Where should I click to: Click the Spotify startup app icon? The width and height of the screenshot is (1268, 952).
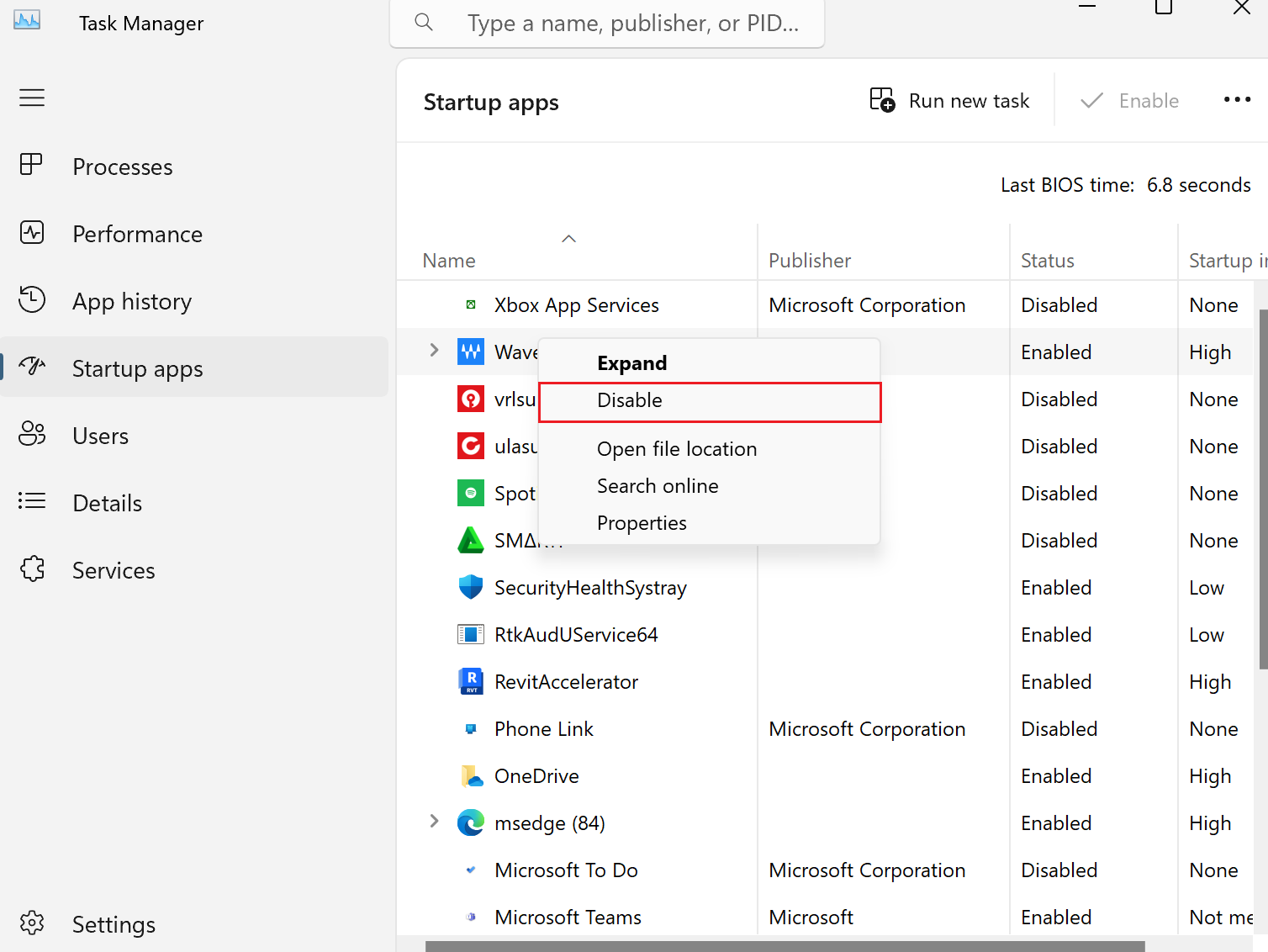[x=471, y=493]
